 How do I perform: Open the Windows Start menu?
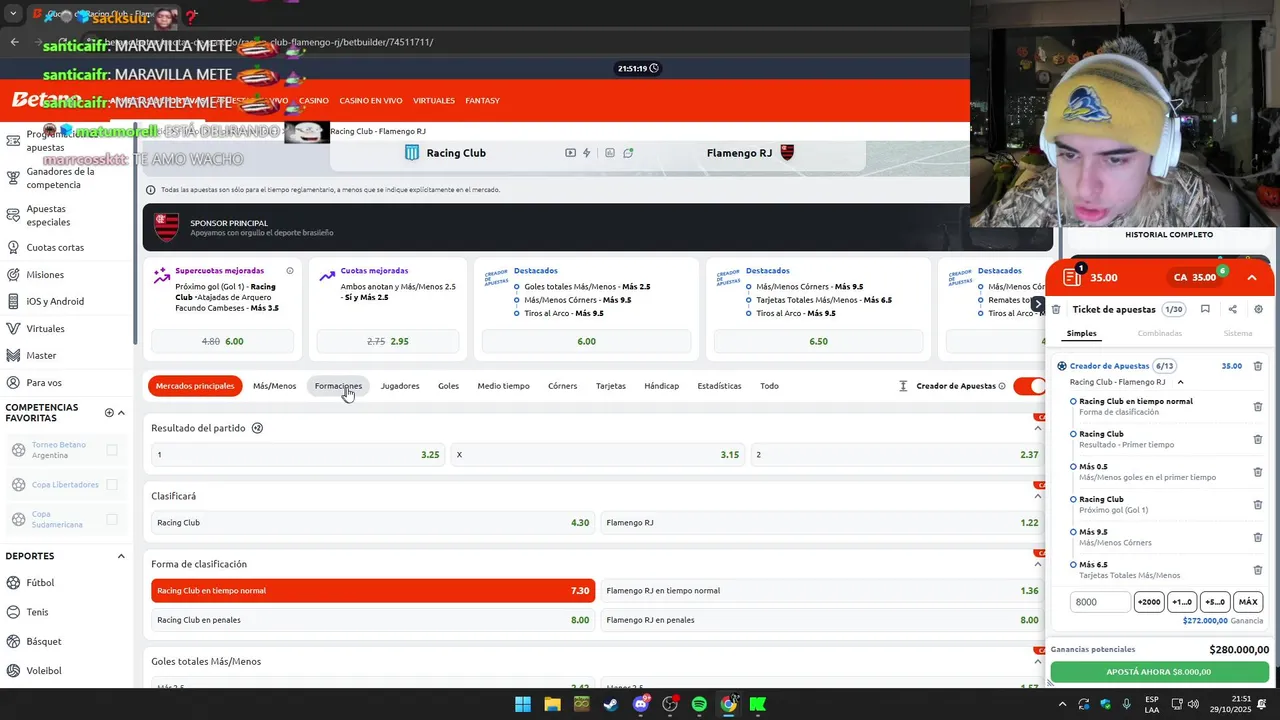click(523, 704)
